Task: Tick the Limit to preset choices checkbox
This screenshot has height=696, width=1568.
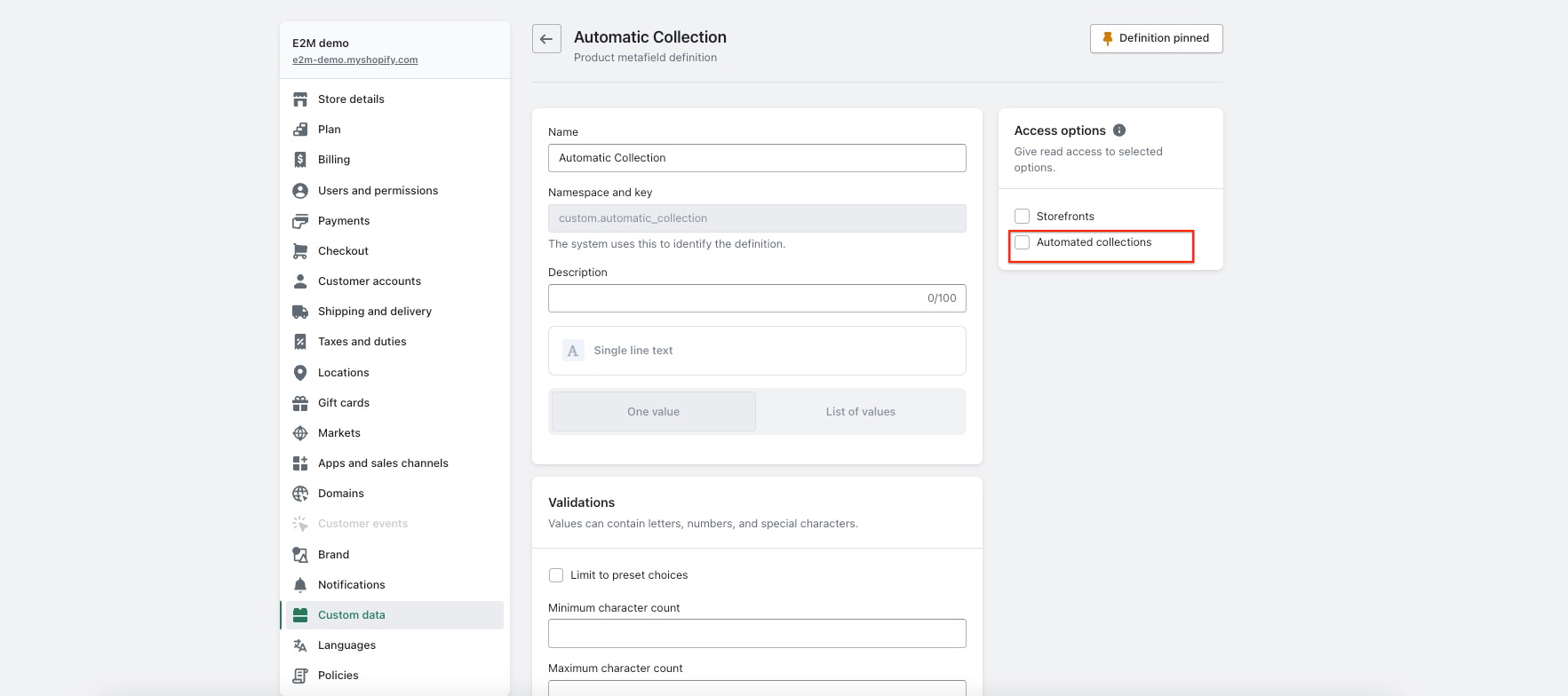Action: (x=556, y=575)
